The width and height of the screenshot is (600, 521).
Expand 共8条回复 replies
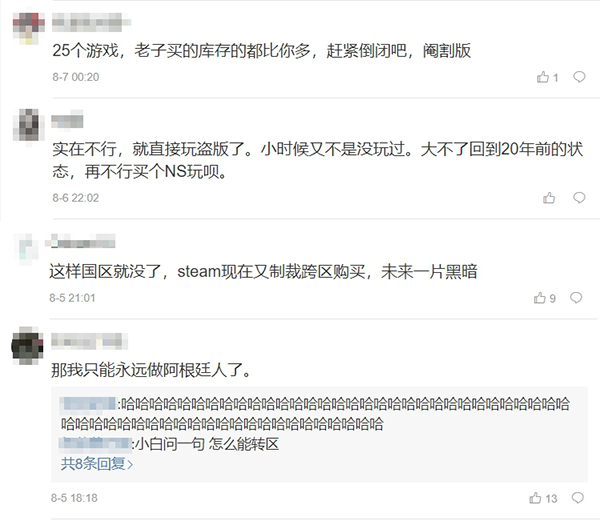click(97, 464)
